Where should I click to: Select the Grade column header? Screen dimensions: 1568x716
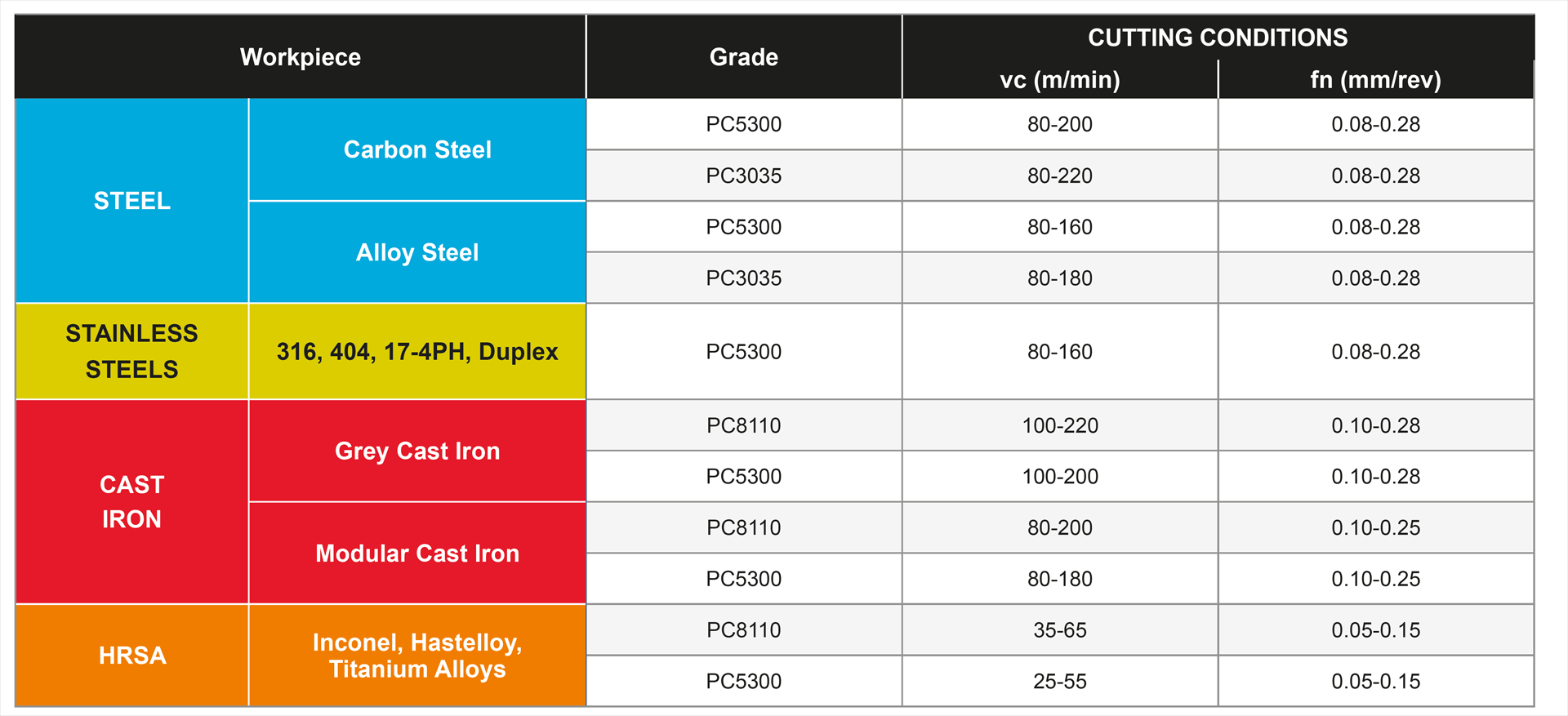(744, 57)
